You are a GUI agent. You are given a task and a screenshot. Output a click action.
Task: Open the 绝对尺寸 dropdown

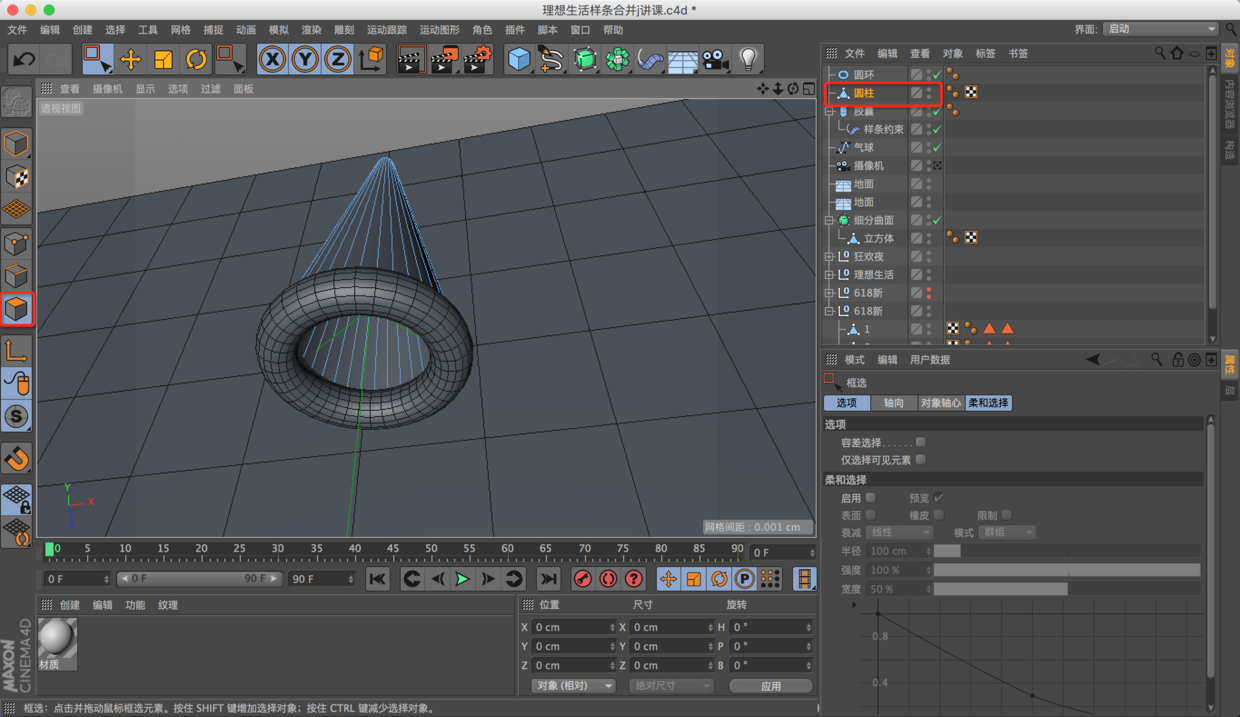pos(671,686)
